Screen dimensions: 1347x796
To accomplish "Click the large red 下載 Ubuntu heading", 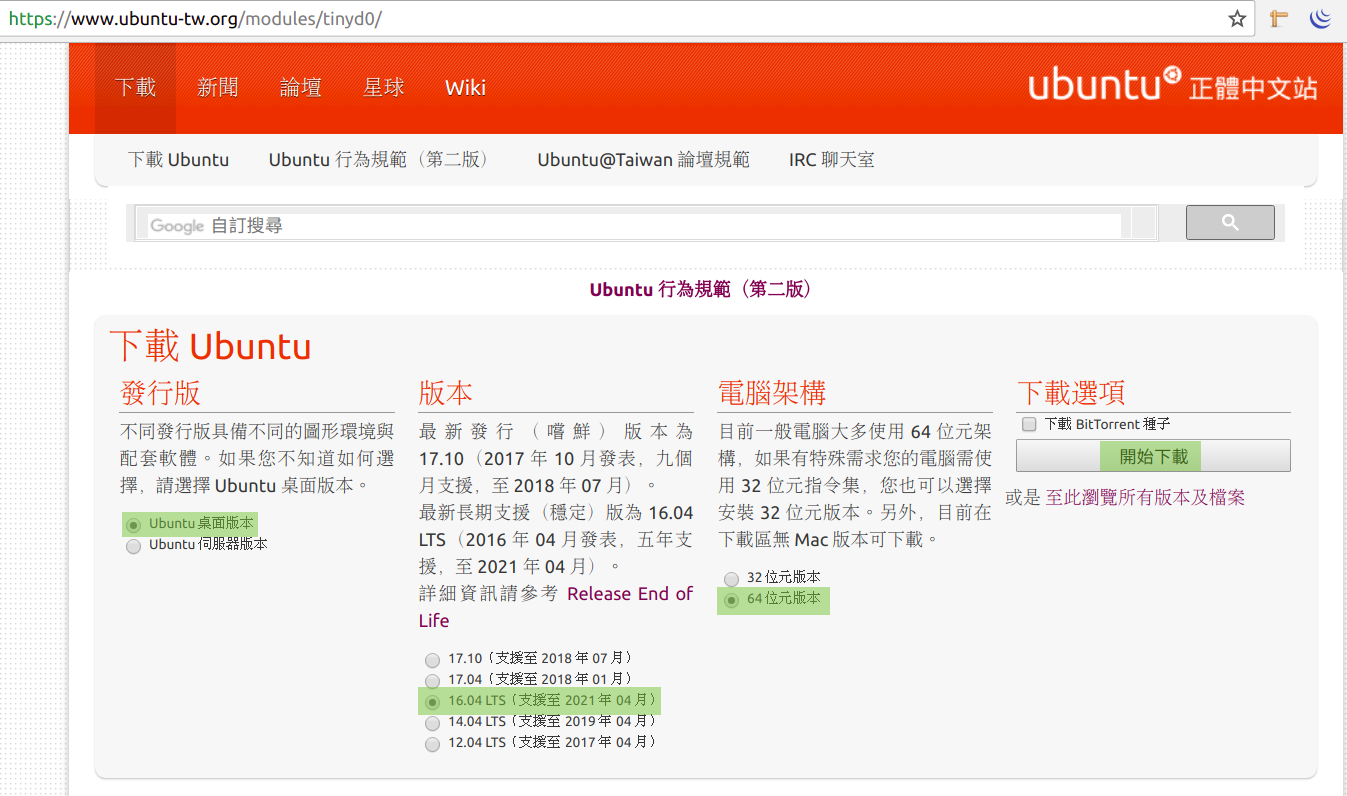I will coord(210,346).
